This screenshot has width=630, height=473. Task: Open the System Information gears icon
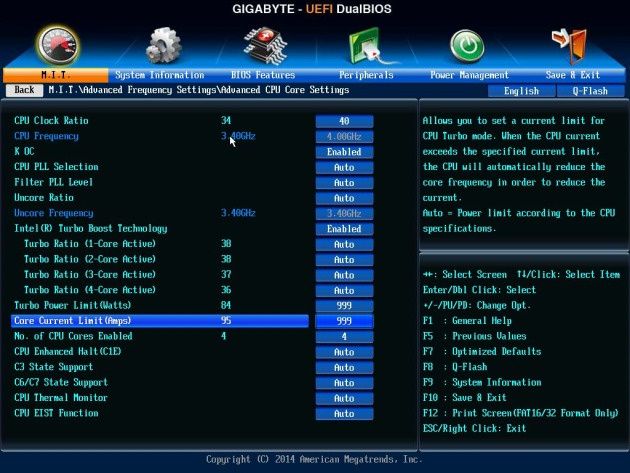[164, 45]
